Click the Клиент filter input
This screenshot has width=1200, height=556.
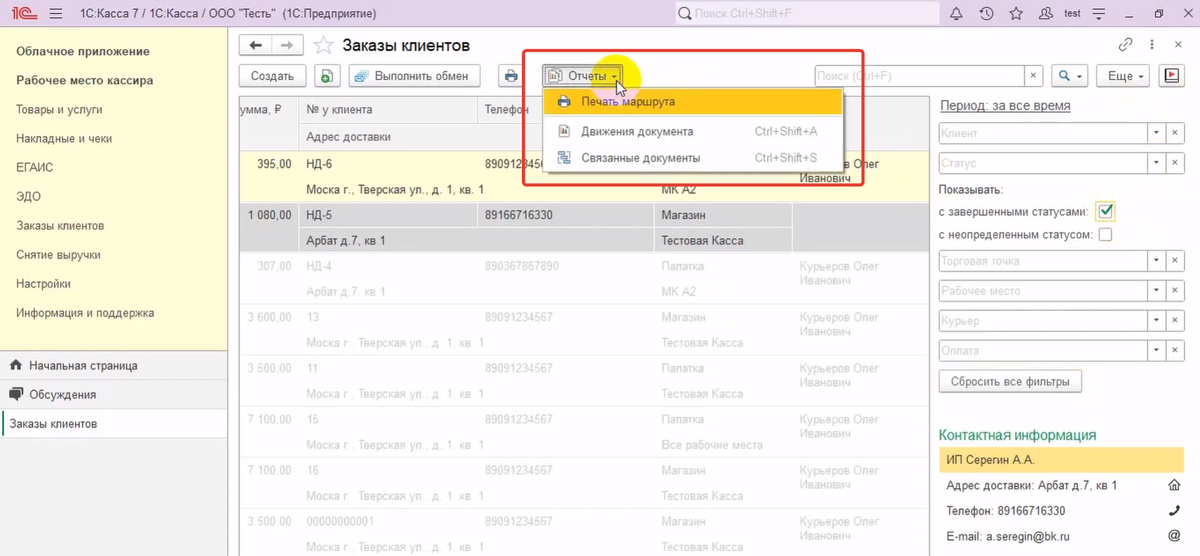[x=1043, y=133]
